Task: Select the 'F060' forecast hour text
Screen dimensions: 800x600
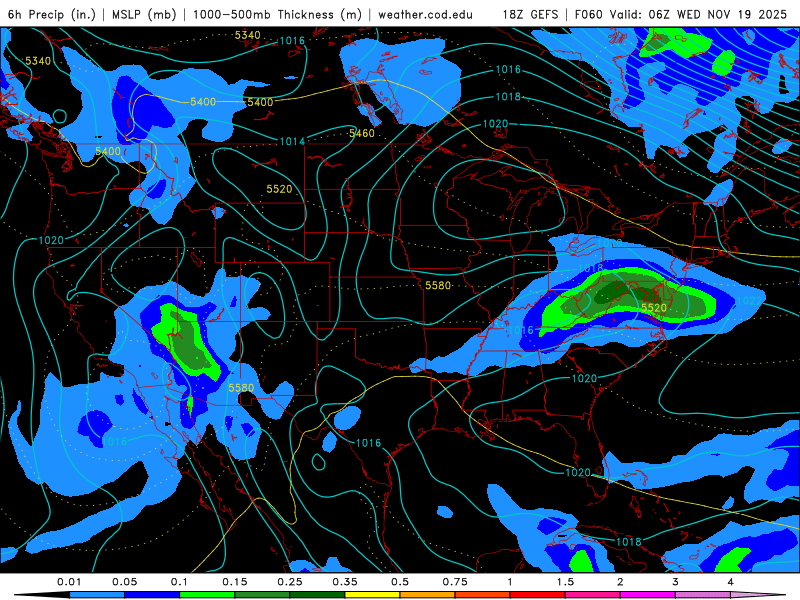Action: 589,14
